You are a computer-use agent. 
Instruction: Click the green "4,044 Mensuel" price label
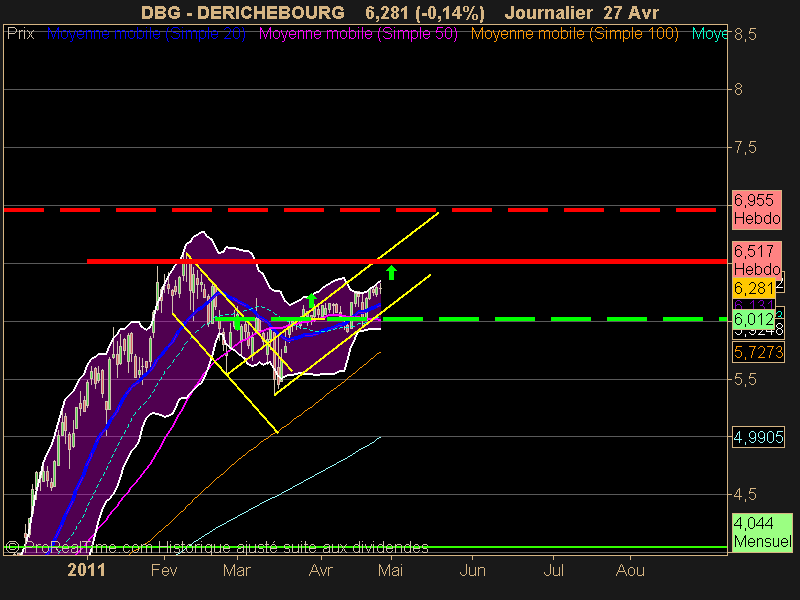point(762,532)
